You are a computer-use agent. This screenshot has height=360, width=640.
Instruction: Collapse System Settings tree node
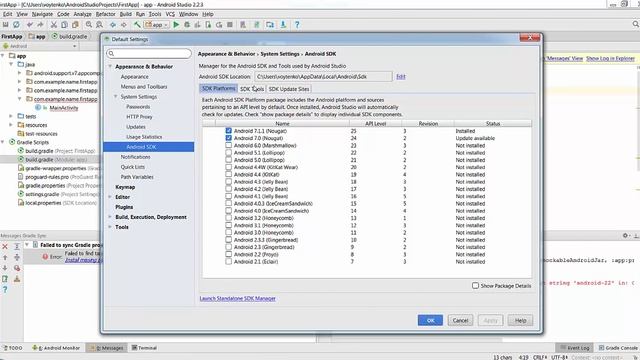[116, 97]
